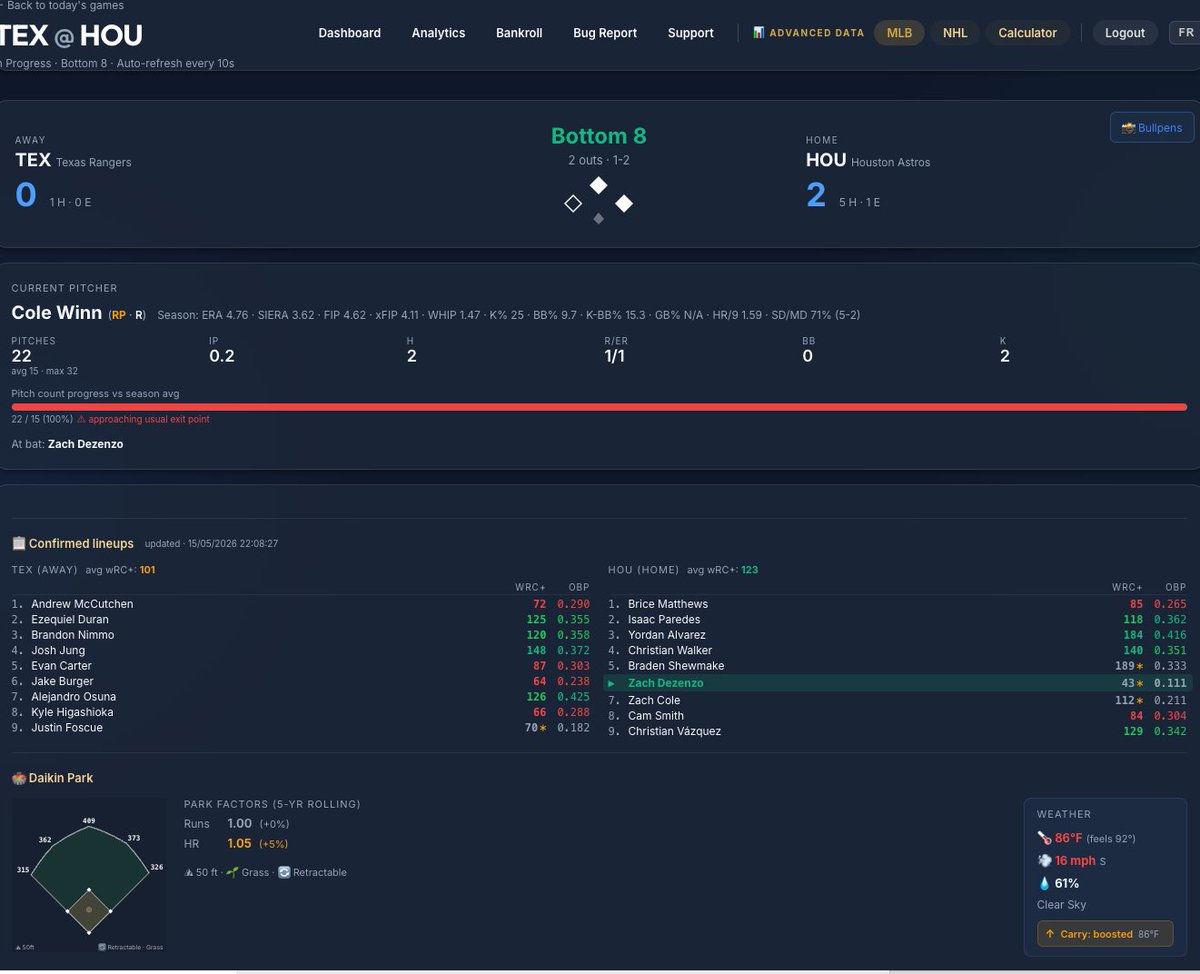The width and height of the screenshot is (1200, 974).
Task: Click pitcher name Cole Winn
Action: tap(57, 313)
